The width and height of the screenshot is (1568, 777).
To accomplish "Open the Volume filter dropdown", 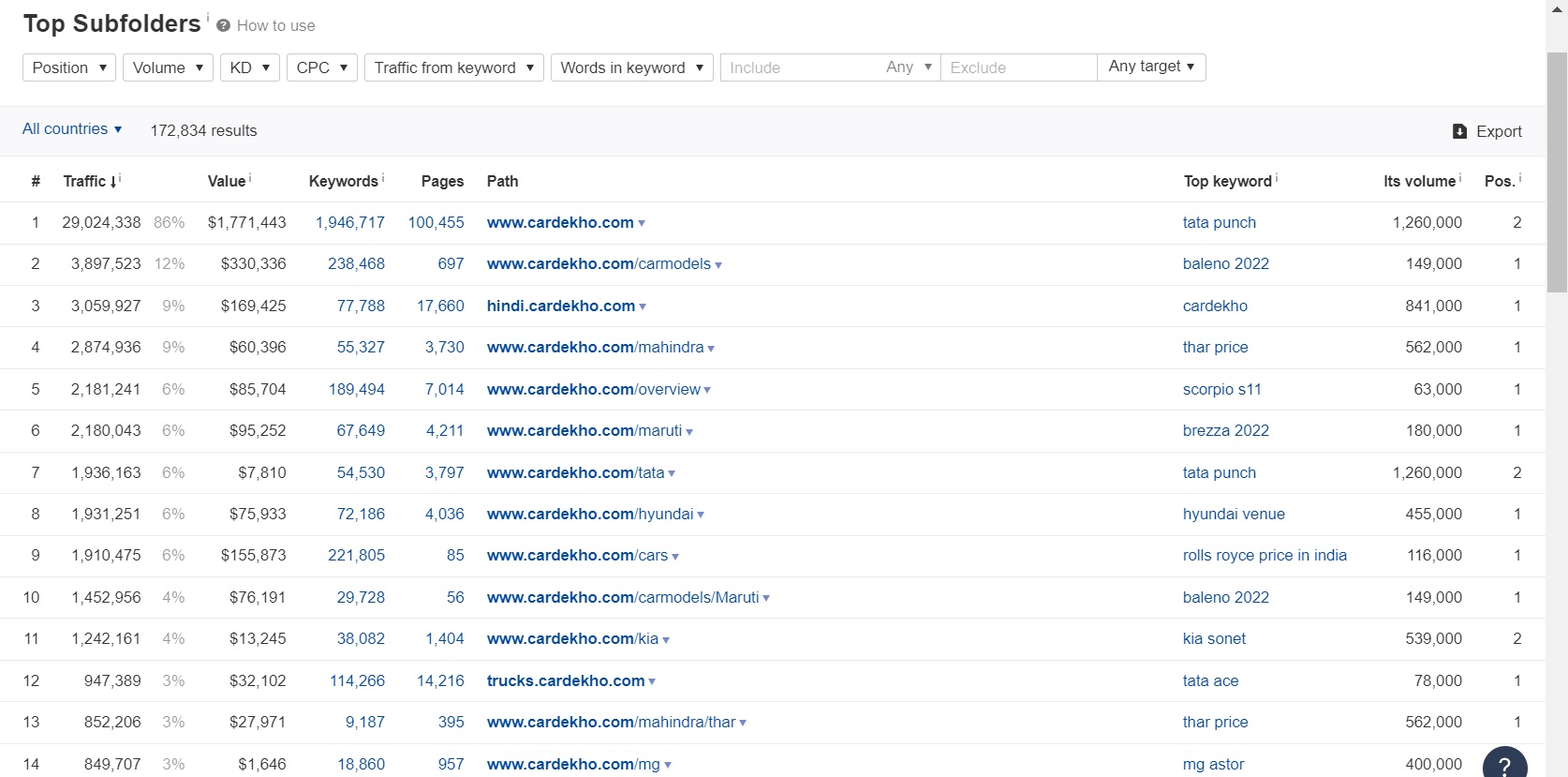I will [x=169, y=67].
